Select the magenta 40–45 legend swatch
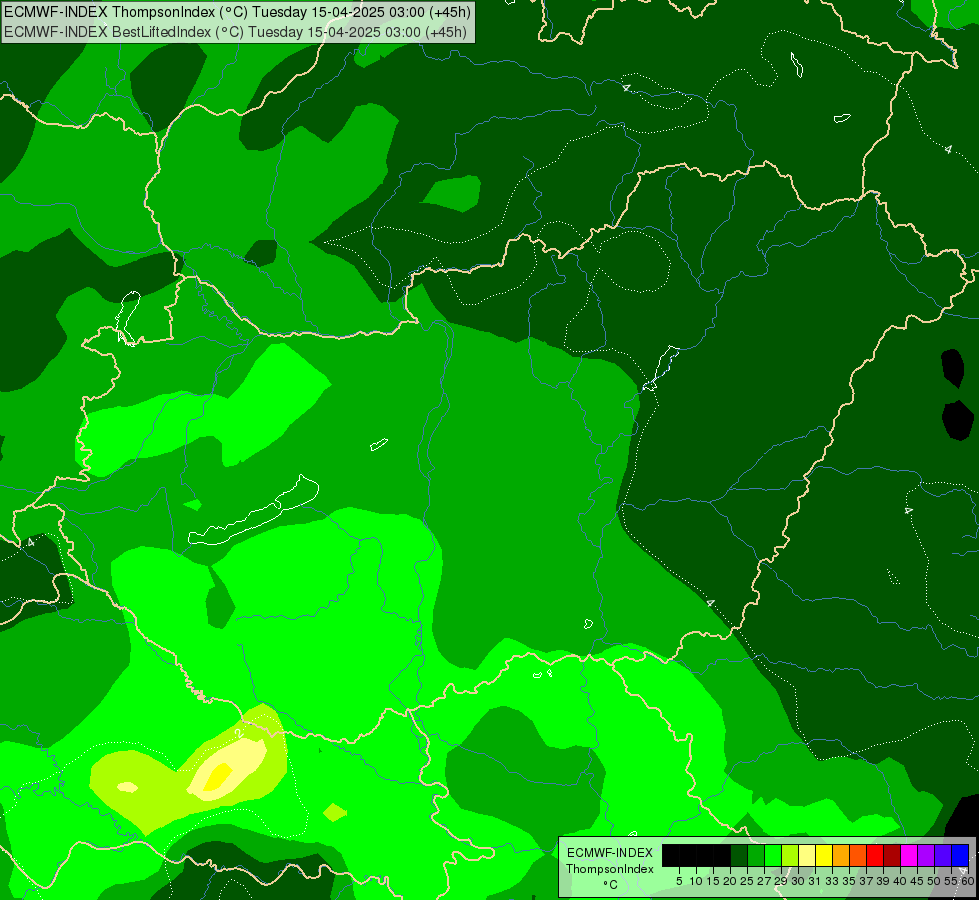Screen dimensions: 979x900 [x=908, y=855]
